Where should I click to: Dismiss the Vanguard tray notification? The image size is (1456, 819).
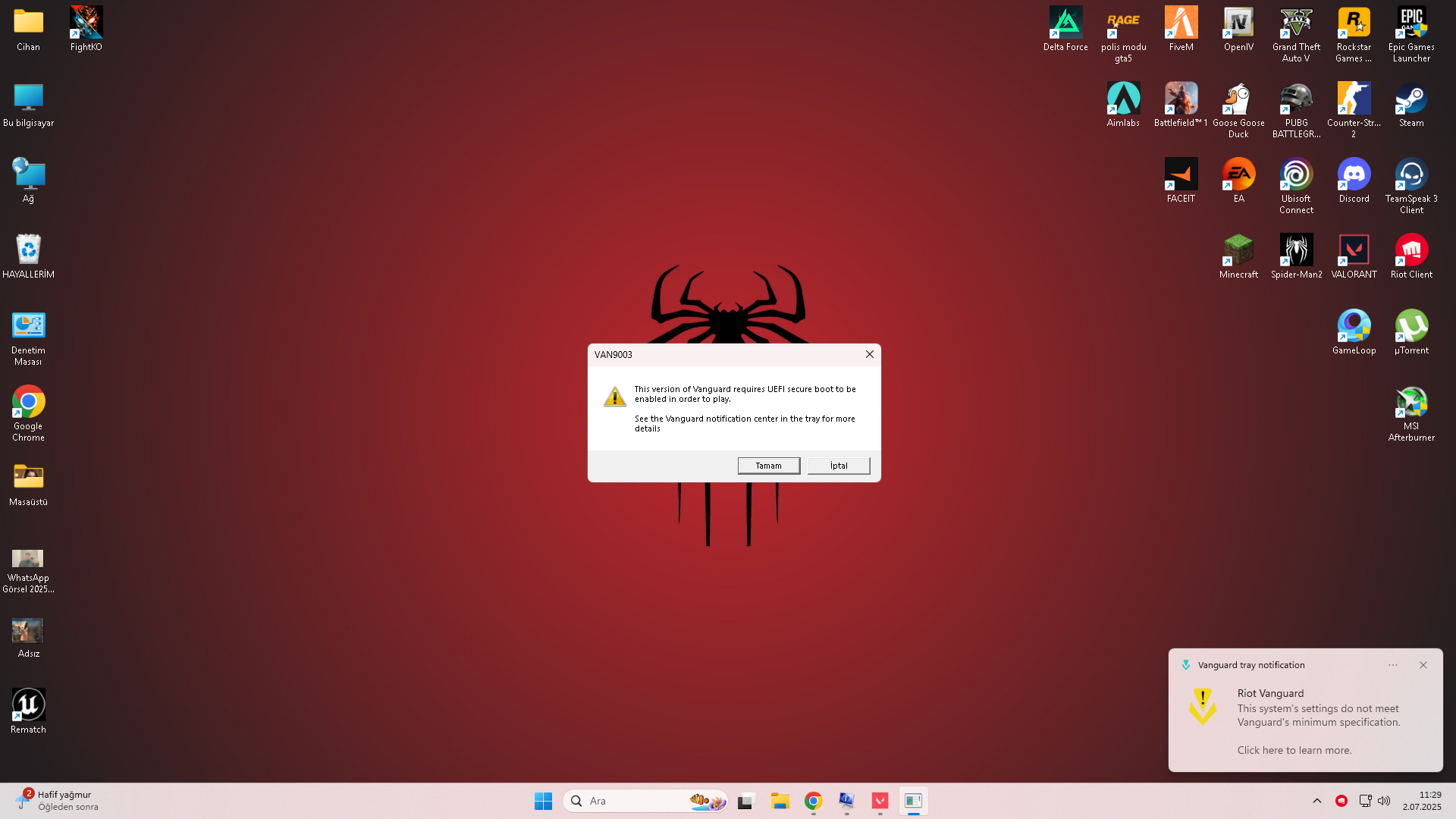point(1423,665)
